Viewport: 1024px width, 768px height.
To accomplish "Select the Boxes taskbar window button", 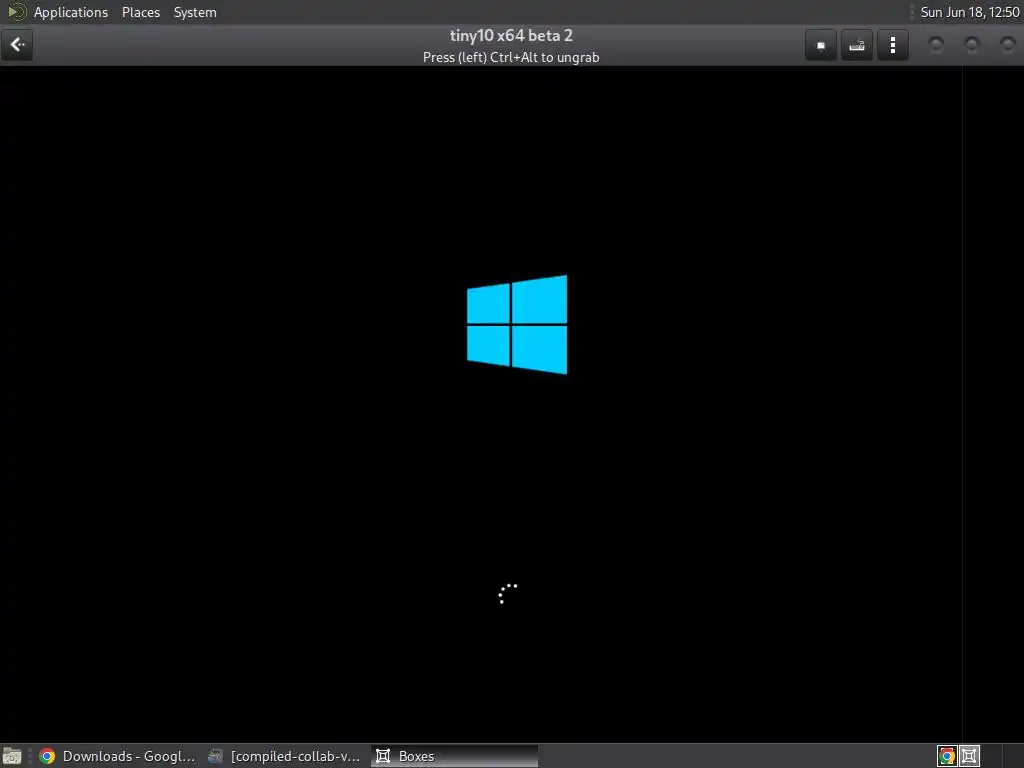I will click(x=455, y=756).
